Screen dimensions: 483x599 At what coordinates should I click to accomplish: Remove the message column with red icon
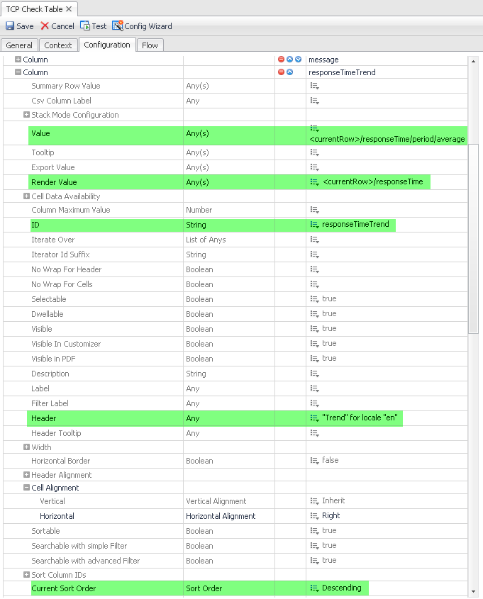click(x=281, y=59)
